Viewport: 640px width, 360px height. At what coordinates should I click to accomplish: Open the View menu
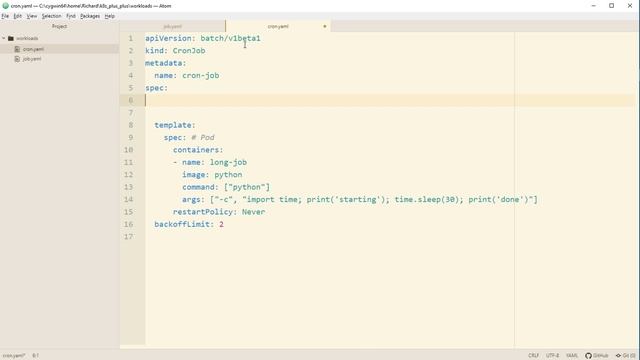pos(31,16)
